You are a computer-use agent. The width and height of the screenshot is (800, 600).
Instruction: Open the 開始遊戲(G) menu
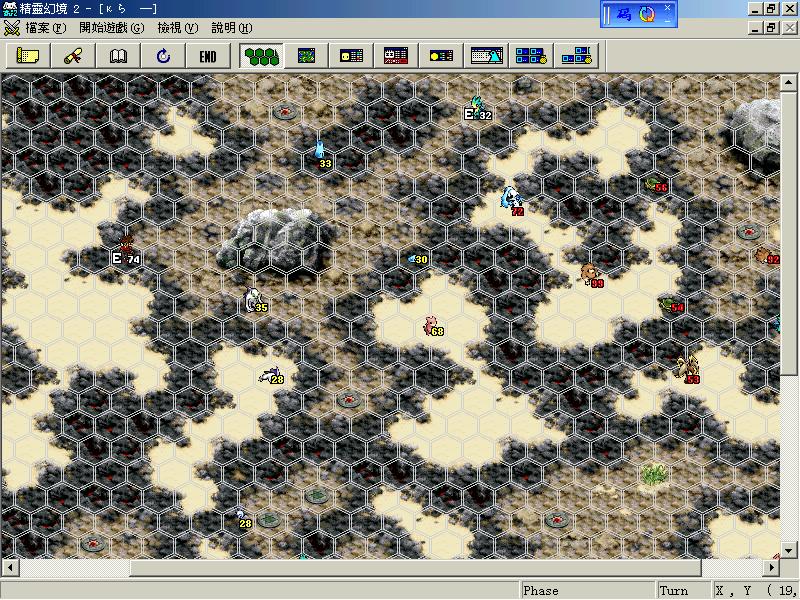tap(112, 28)
